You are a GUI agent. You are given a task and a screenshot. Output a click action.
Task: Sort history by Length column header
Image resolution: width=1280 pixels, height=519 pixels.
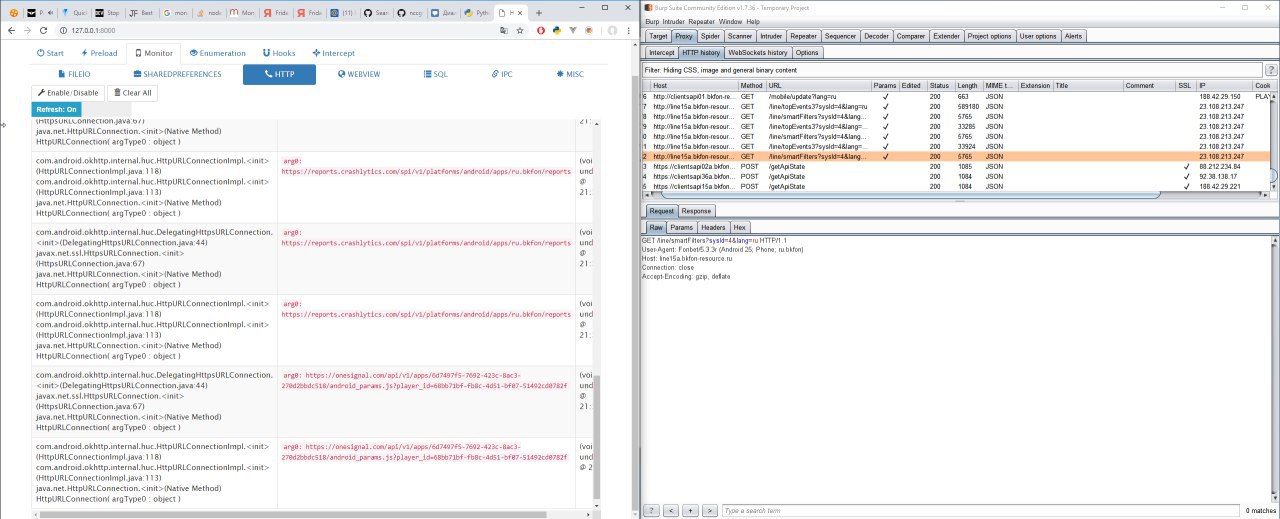click(x=967, y=86)
